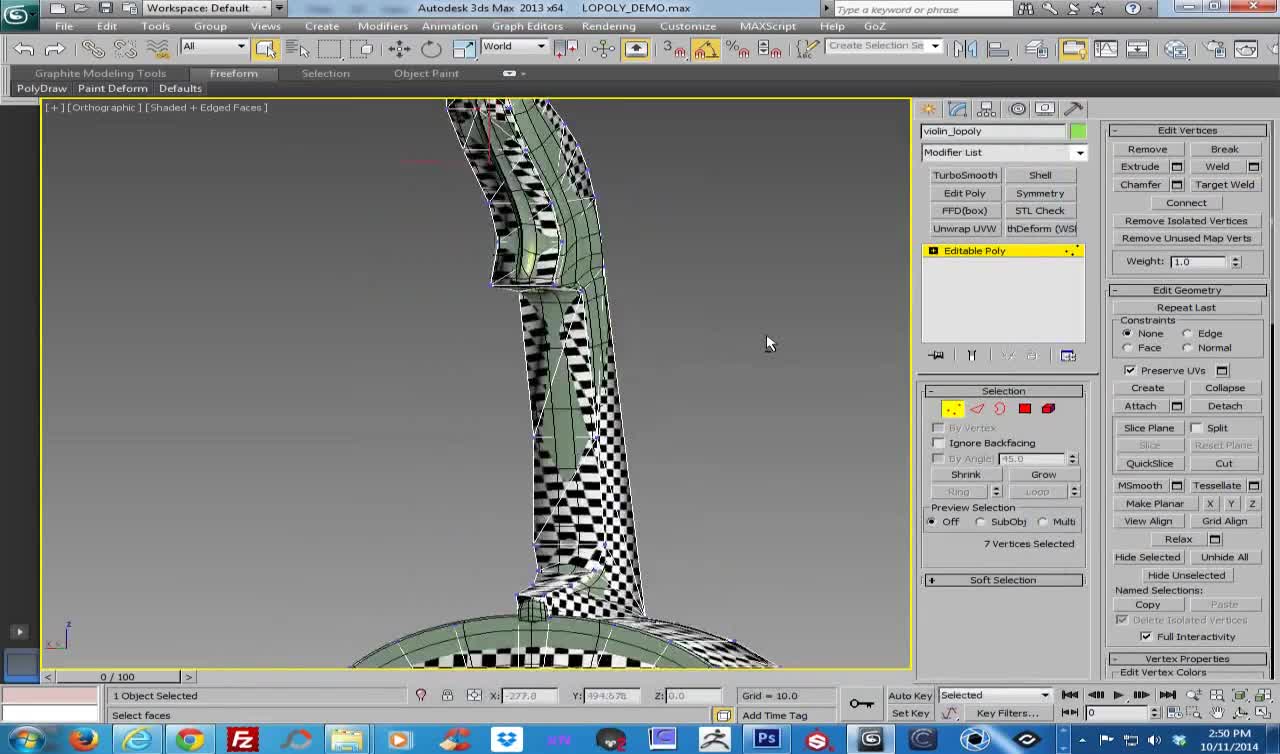1280x754 pixels.
Task: Select Multi preview selection radio
Action: (1042, 522)
